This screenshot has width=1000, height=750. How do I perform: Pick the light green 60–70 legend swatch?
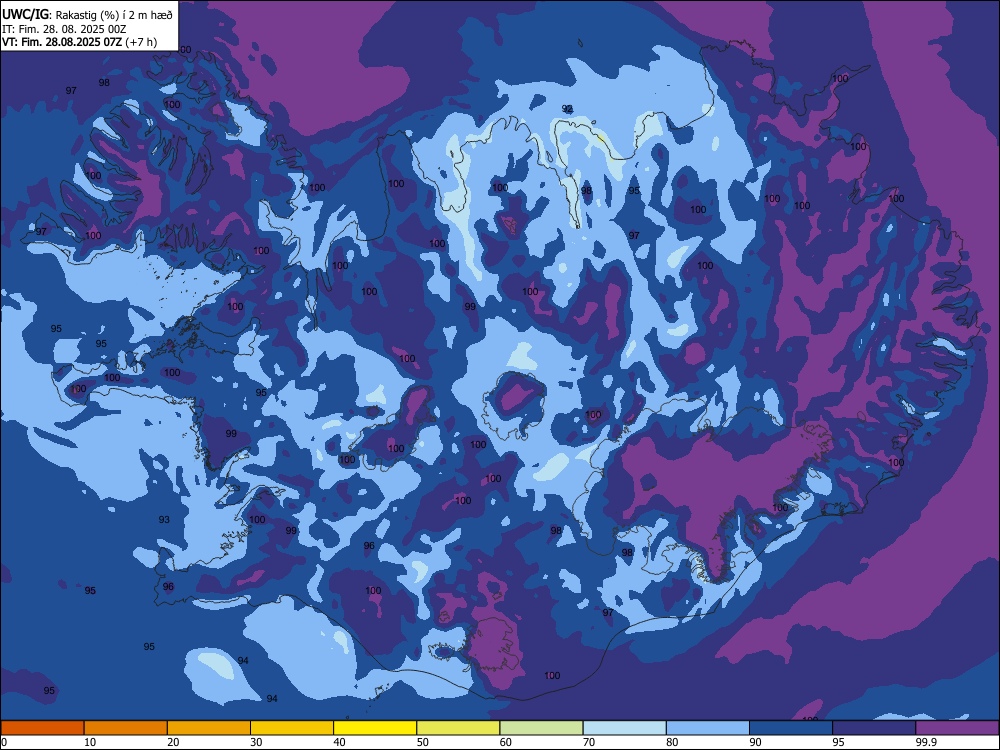coord(541,728)
